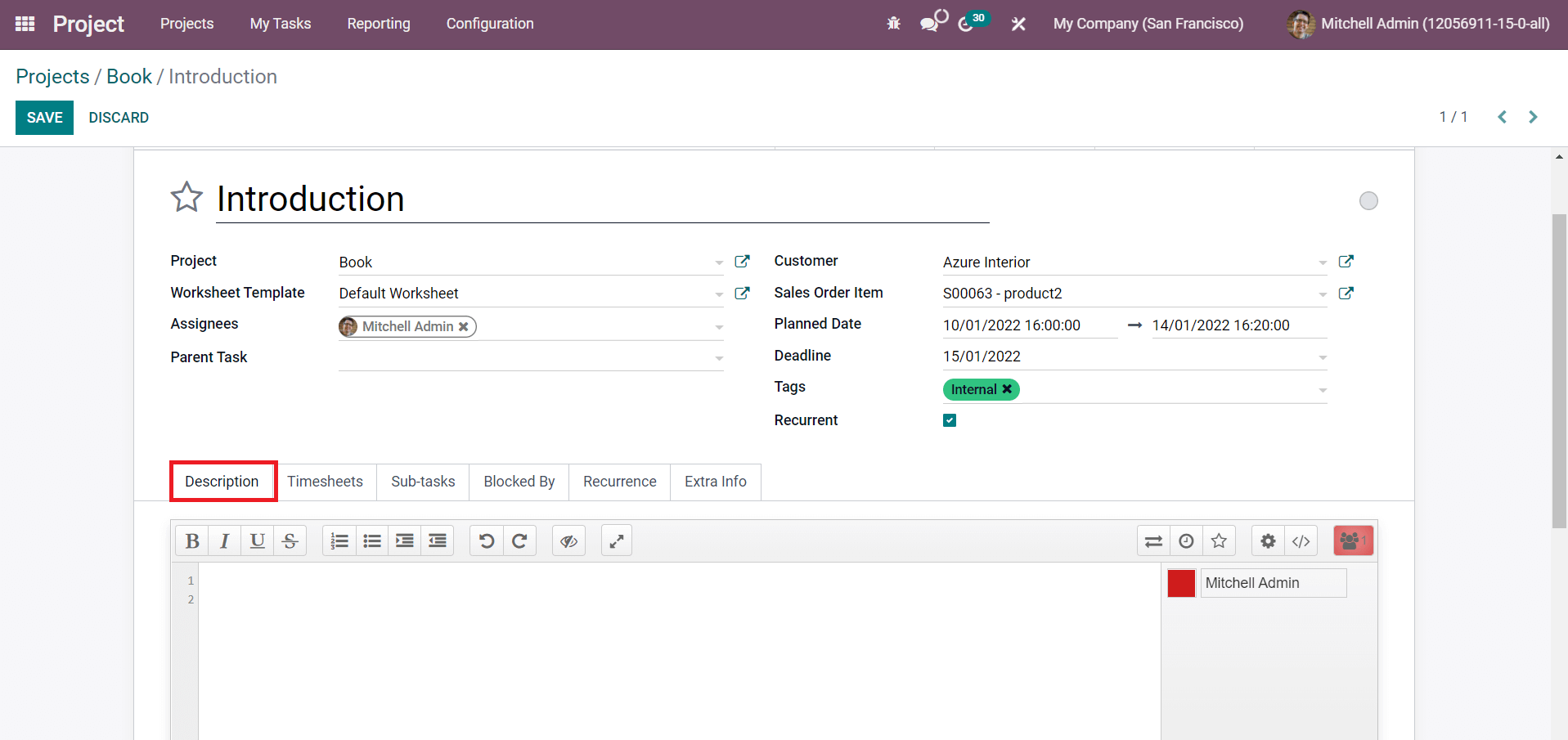Expand the Tags dropdown
Image resolution: width=1568 pixels, height=740 pixels.
click(x=1323, y=390)
